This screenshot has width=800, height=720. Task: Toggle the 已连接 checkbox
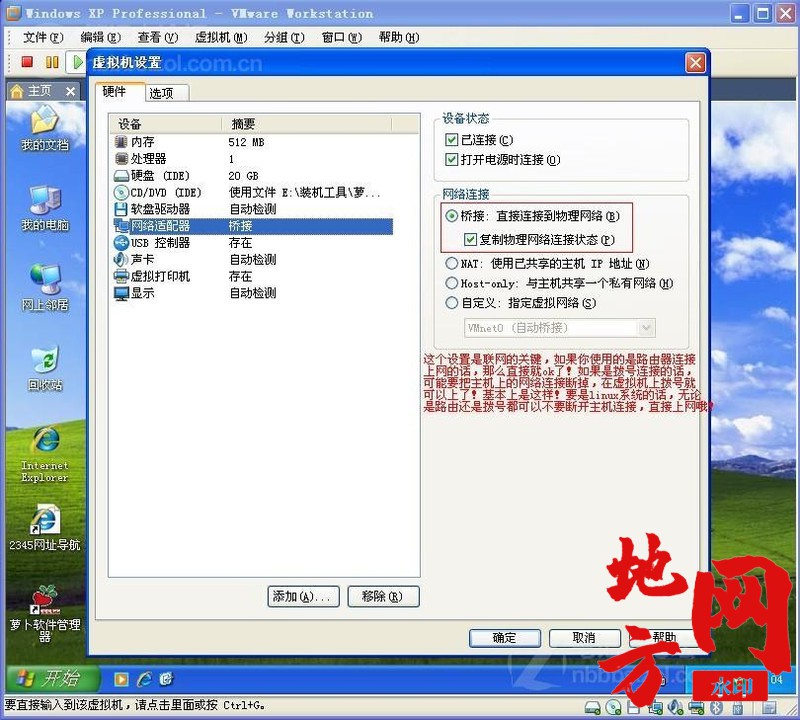click(451, 139)
